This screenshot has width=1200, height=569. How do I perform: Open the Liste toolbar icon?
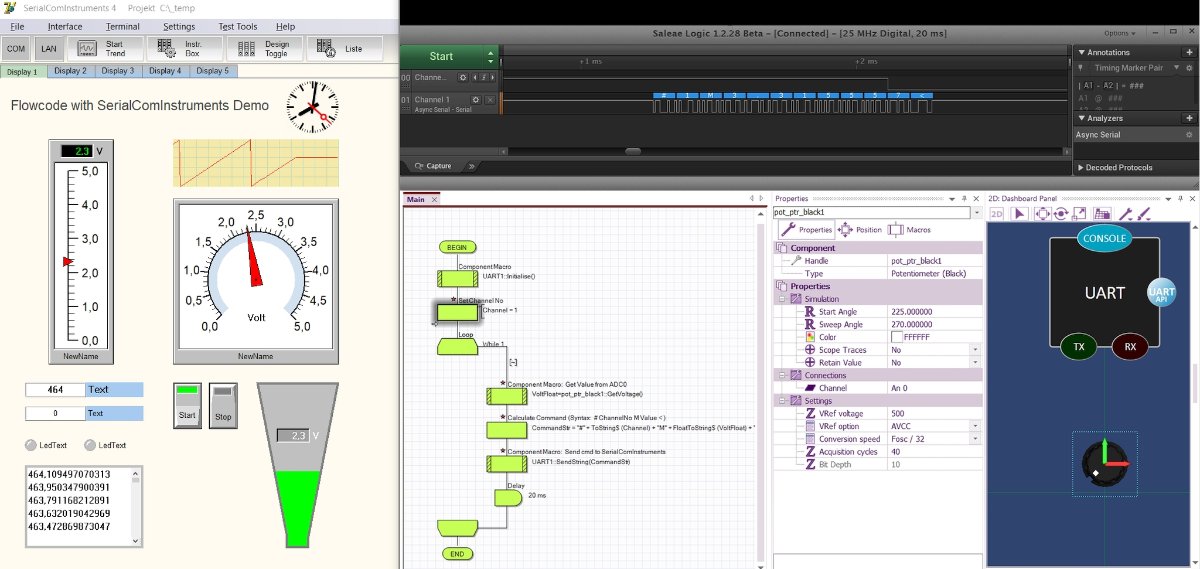[341, 48]
